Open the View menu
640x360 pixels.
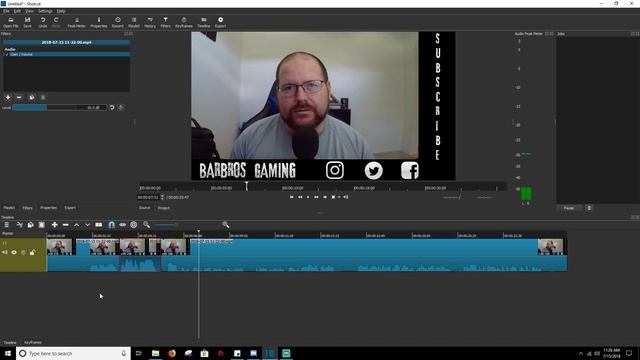coord(29,11)
